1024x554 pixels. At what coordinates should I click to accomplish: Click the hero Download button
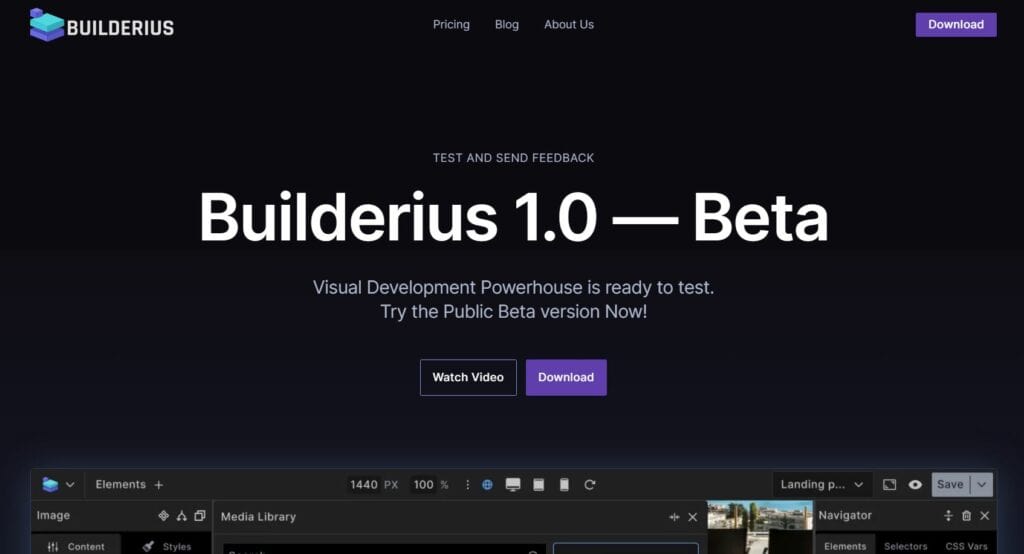(566, 377)
